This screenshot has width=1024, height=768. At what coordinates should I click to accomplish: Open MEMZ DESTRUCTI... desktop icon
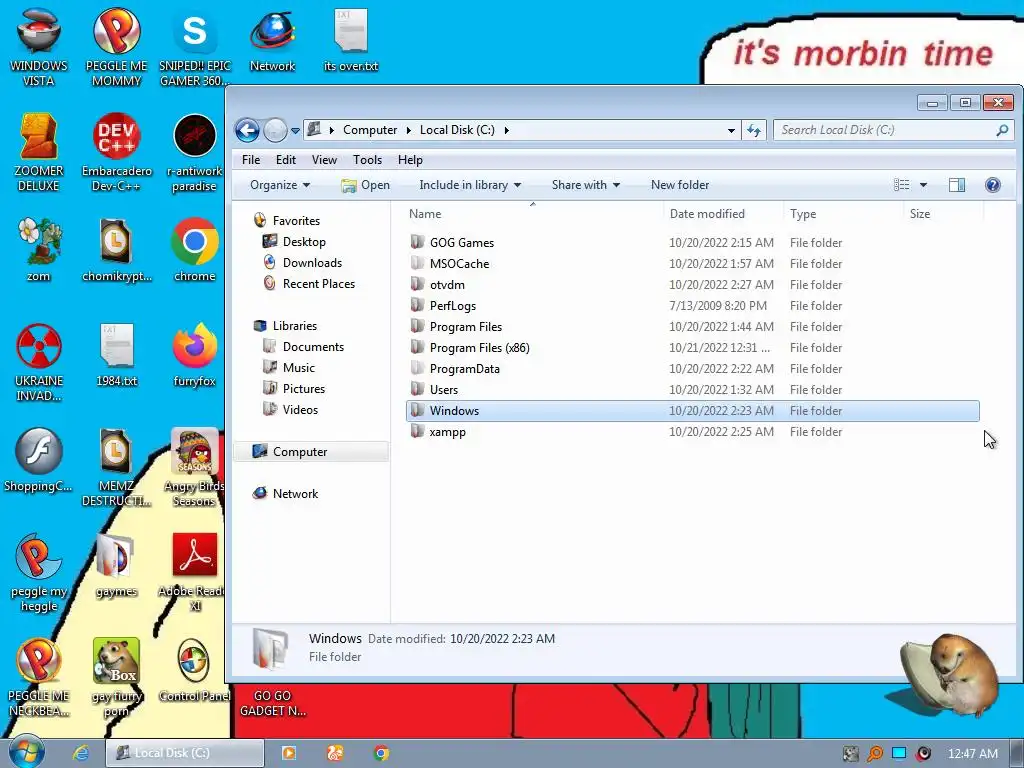point(116,468)
